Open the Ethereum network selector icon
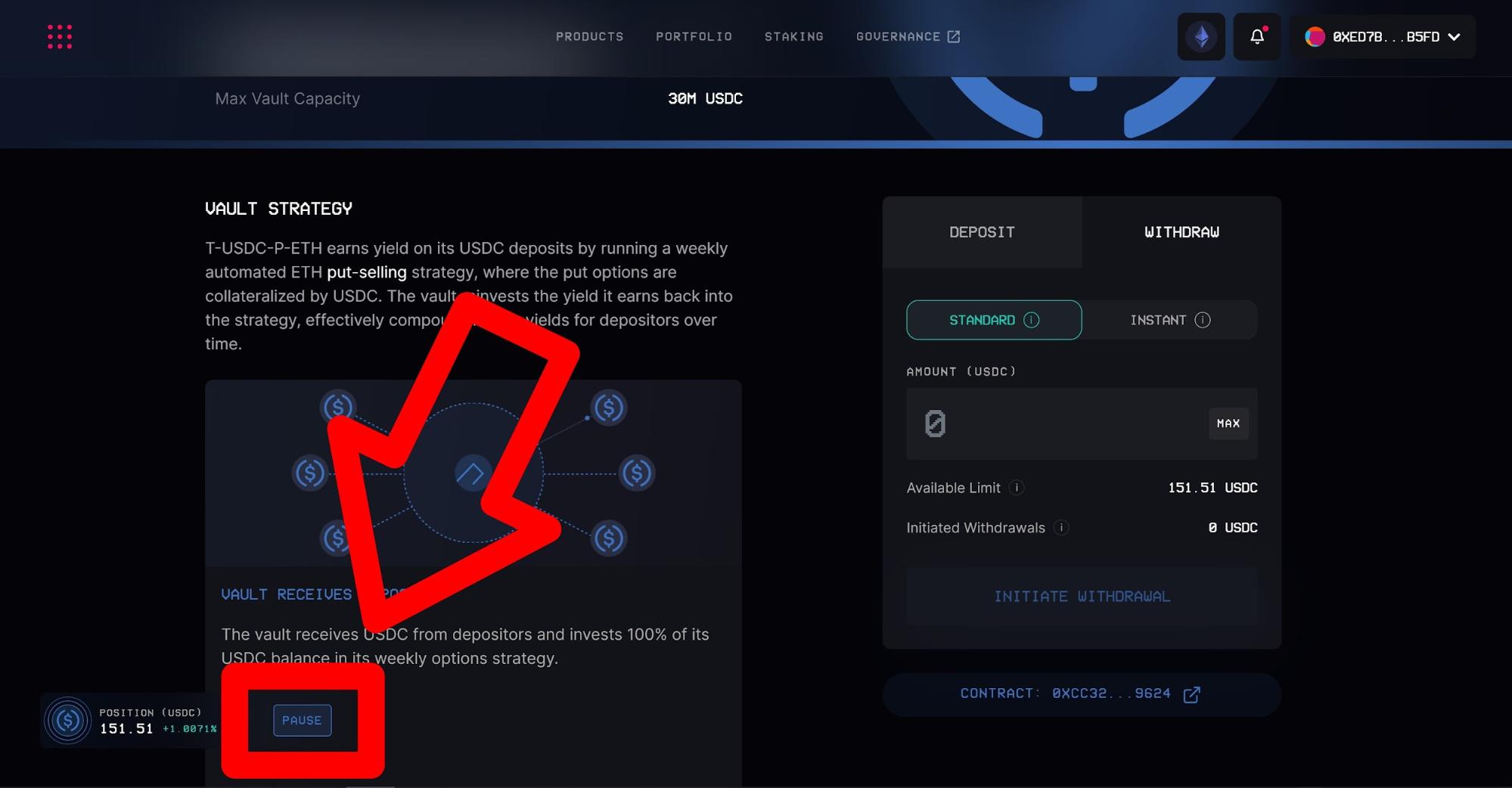 click(1200, 36)
